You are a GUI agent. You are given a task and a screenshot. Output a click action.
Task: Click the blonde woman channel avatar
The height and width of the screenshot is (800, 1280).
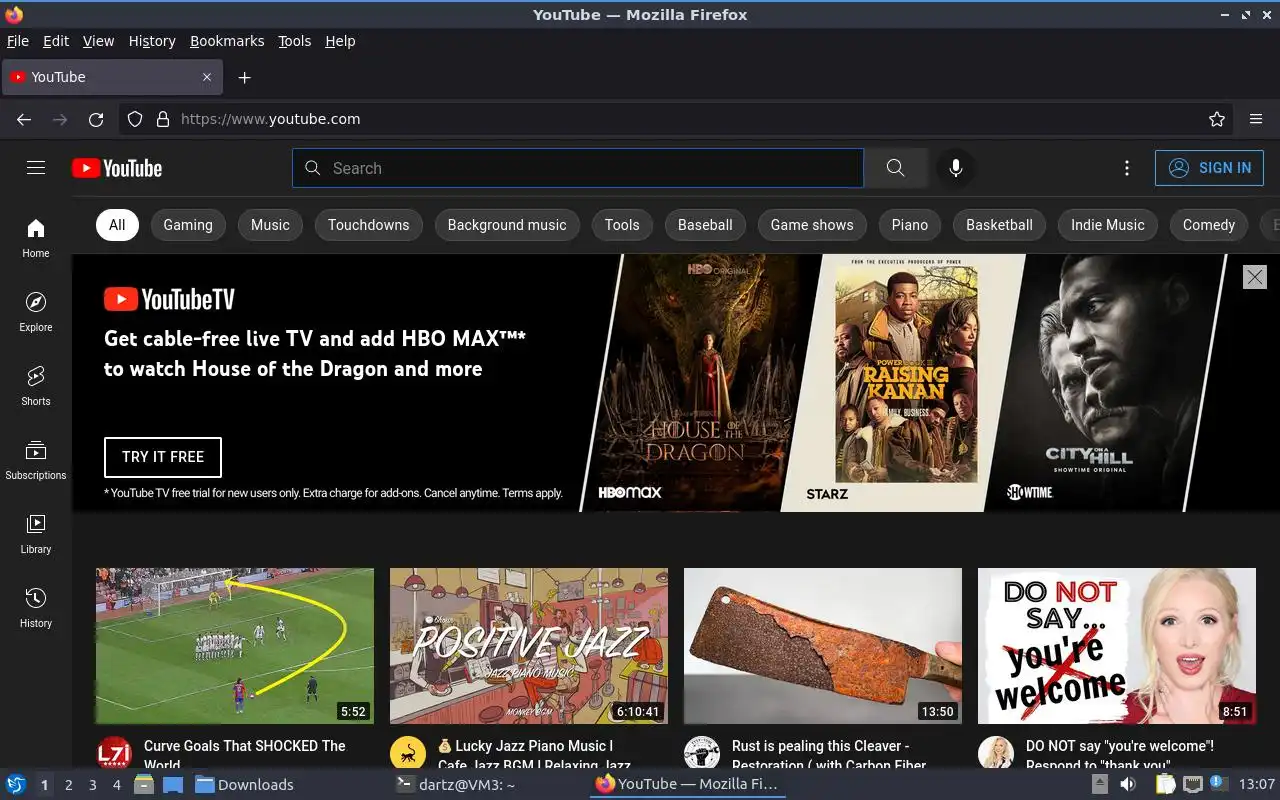pos(996,754)
